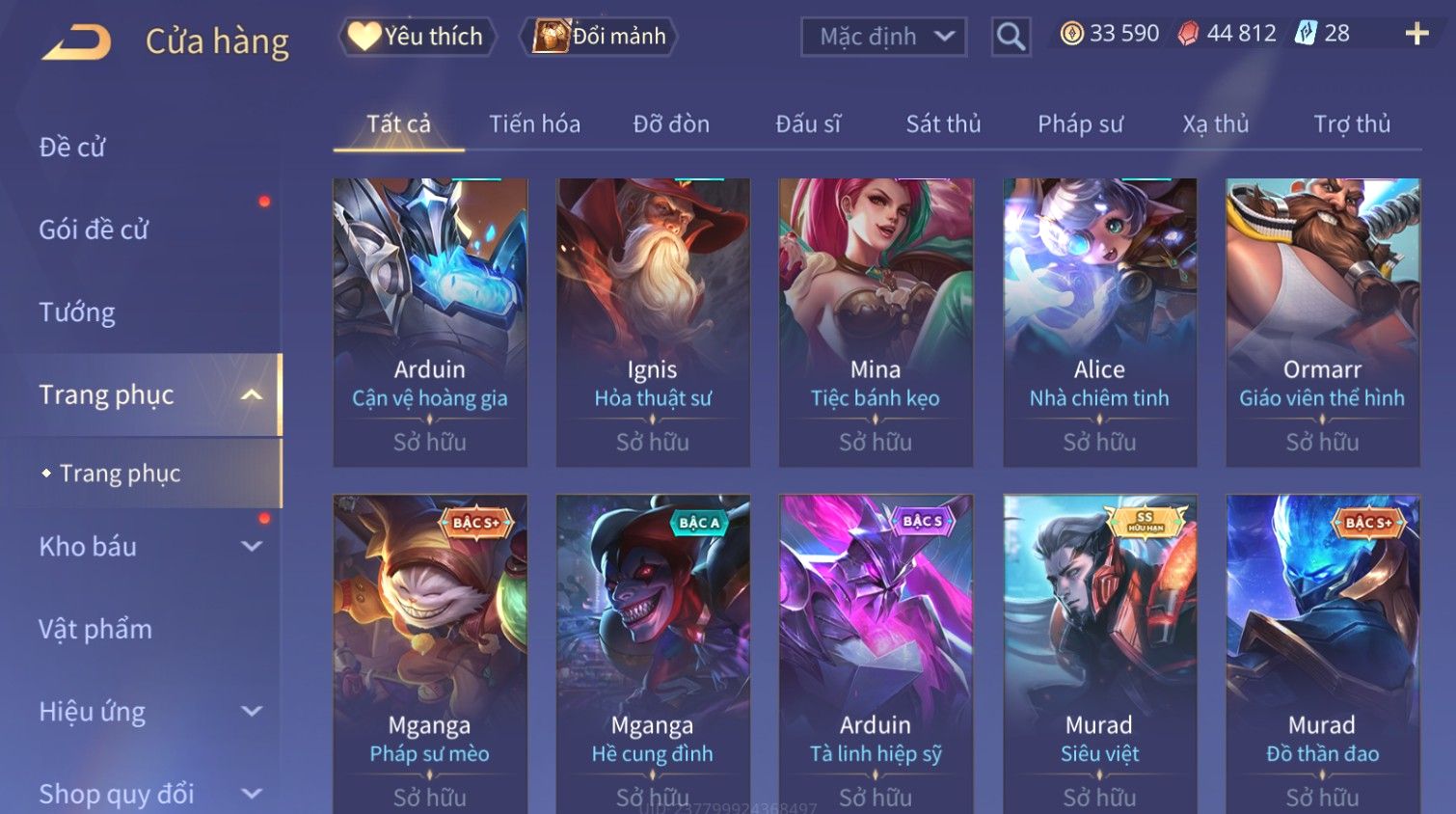Open the Mặc định sort dropdown
The width and height of the screenshot is (1456, 814).
click(x=883, y=37)
